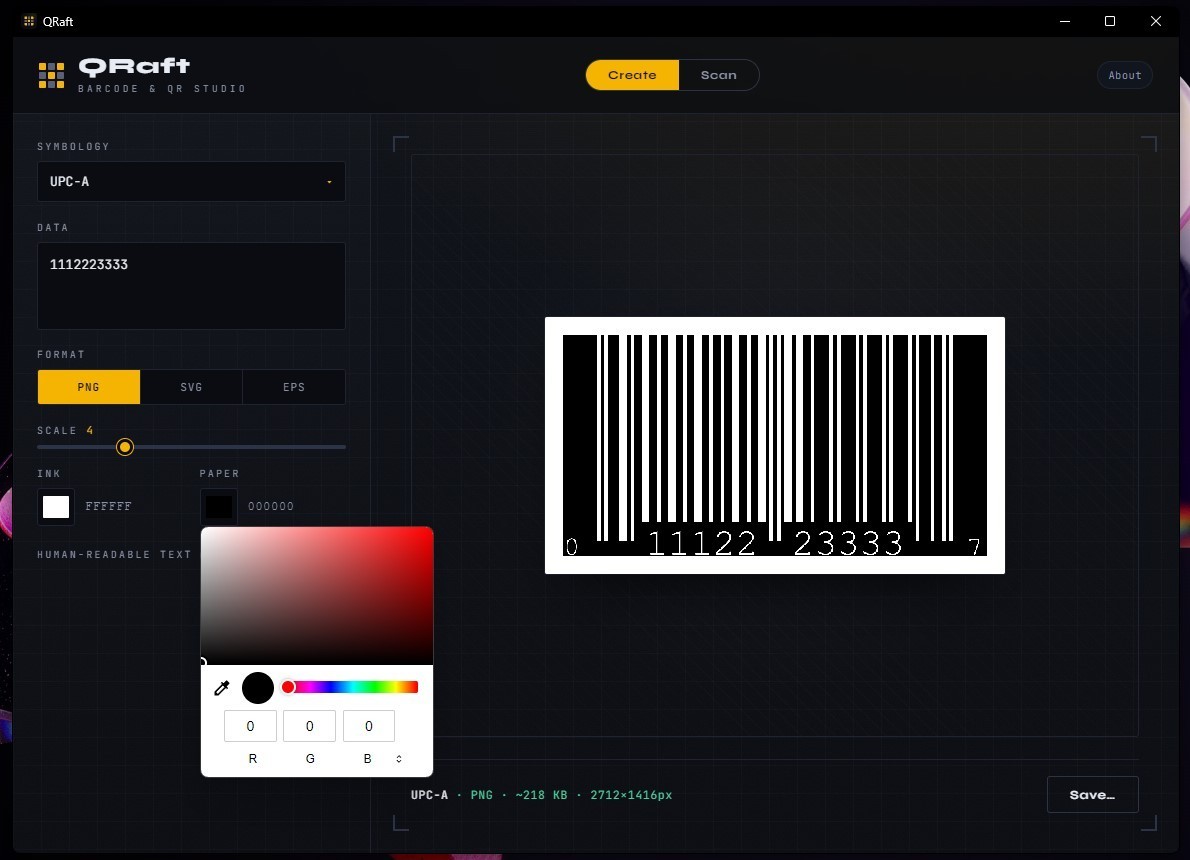
Task: Maximize the QRaft window
Action: tap(1110, 21)
